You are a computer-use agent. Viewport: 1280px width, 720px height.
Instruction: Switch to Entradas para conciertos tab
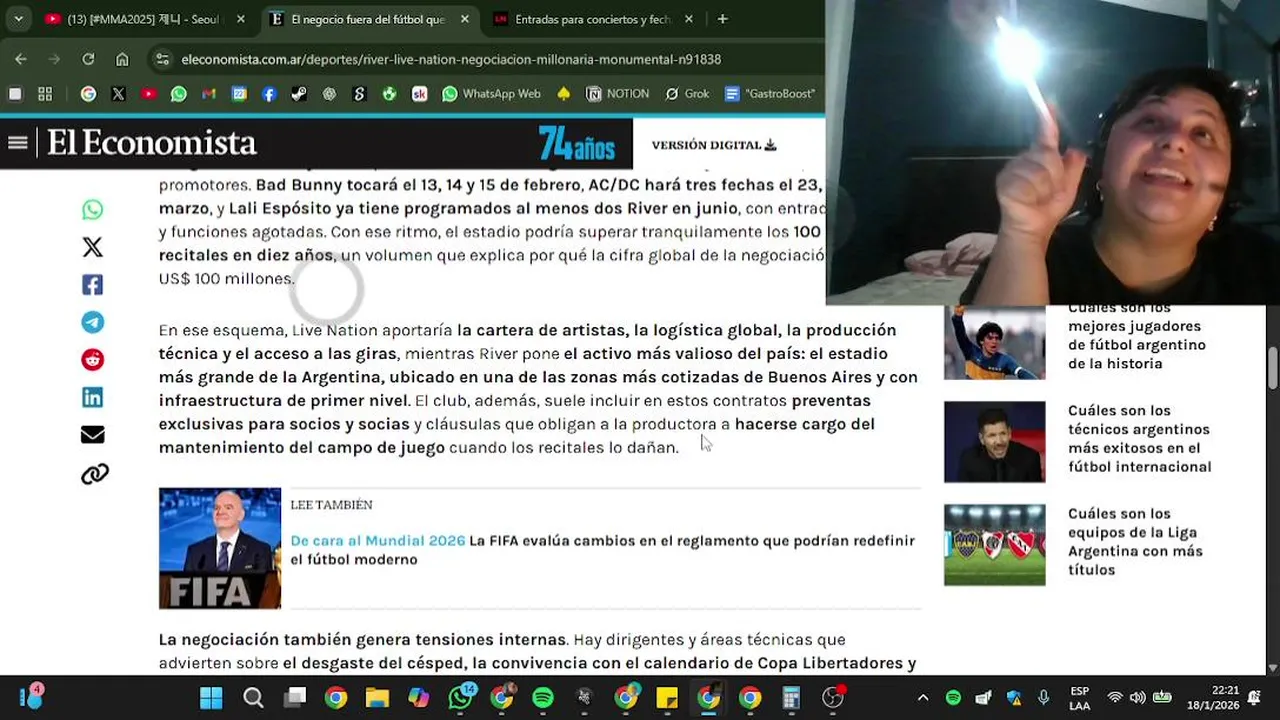[593, 19]
